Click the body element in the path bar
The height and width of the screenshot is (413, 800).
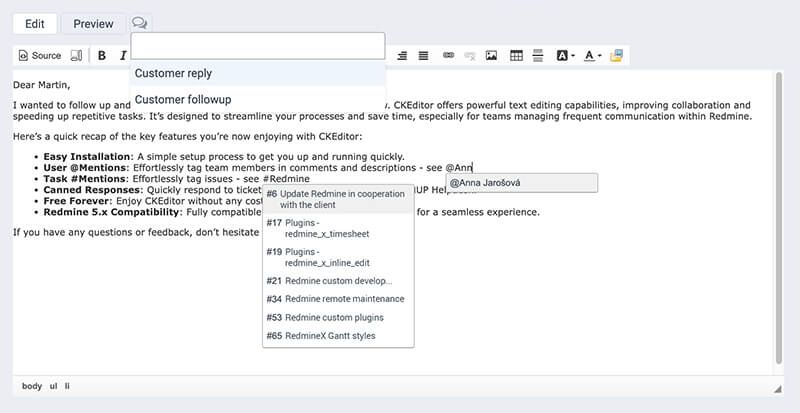click(32, 386)
